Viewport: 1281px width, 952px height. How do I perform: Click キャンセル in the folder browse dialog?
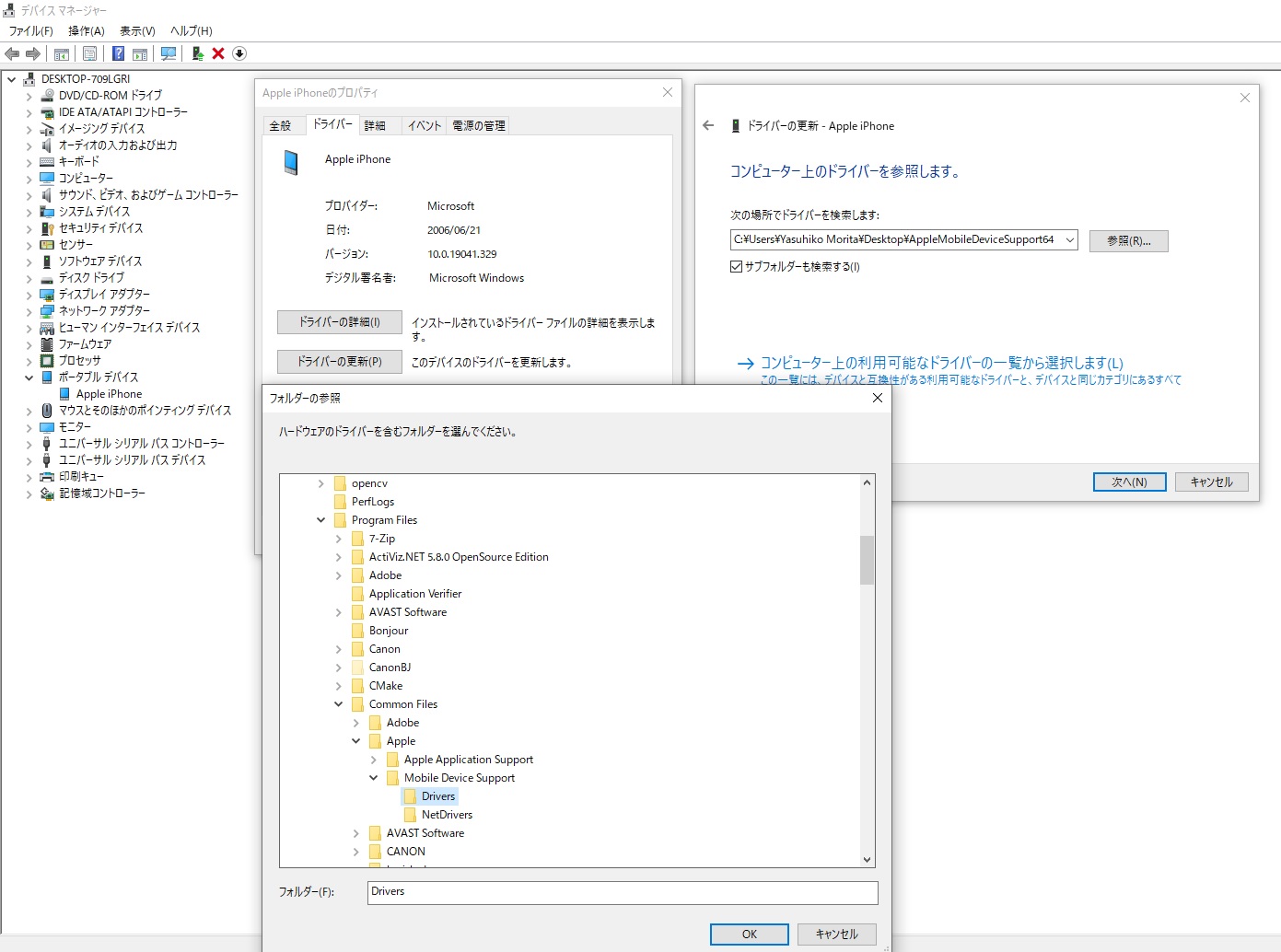836,935
